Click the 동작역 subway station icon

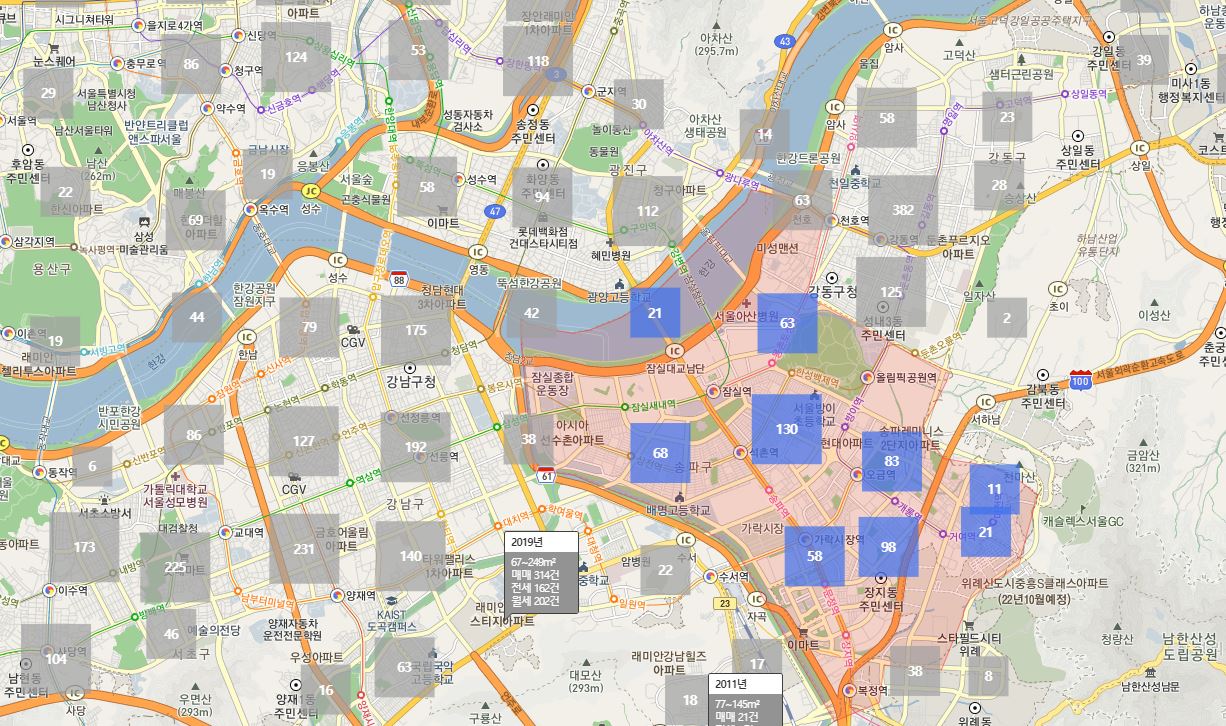(41, 472)
